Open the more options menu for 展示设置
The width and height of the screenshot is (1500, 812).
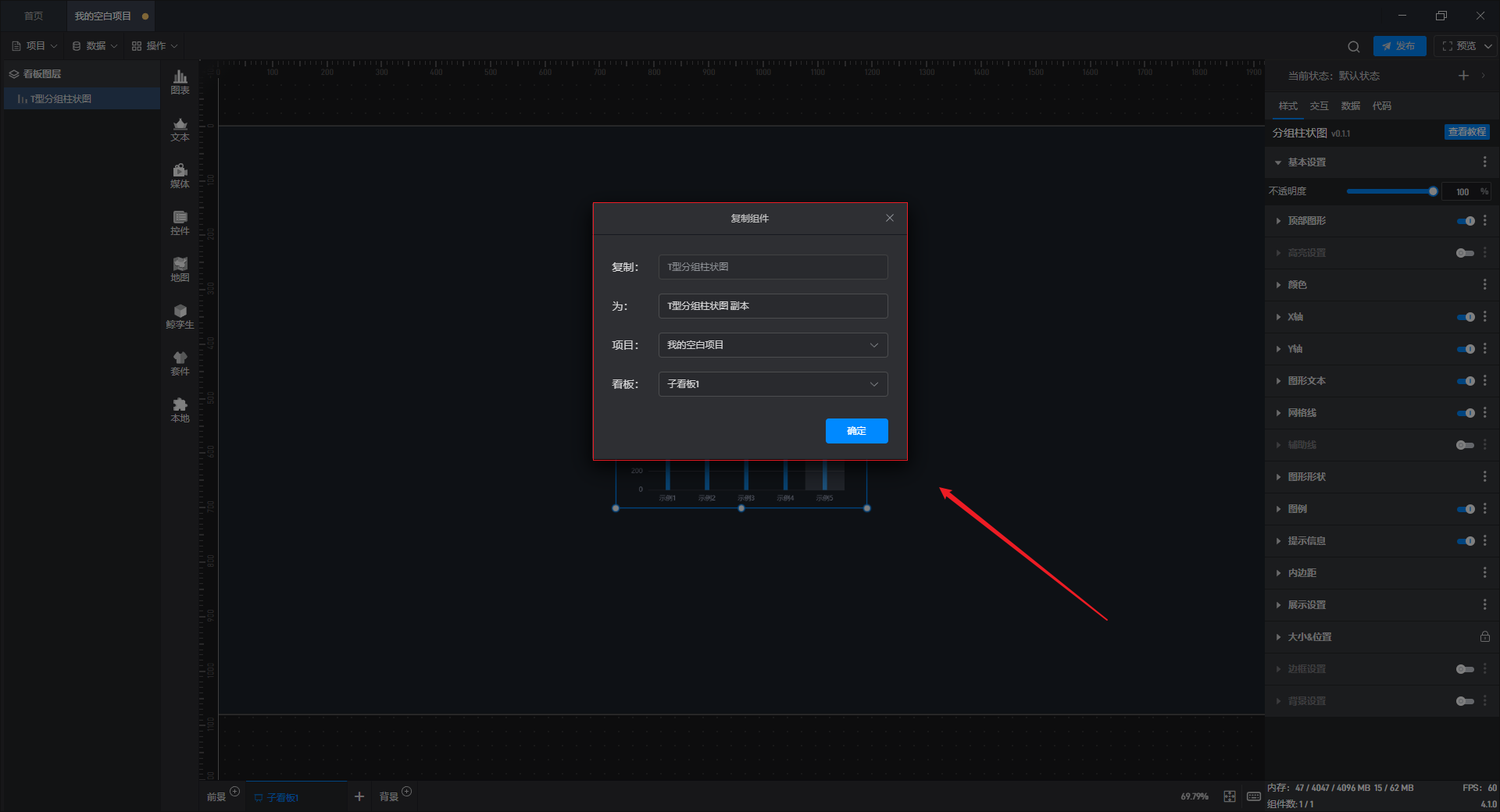coord(1484,605)
